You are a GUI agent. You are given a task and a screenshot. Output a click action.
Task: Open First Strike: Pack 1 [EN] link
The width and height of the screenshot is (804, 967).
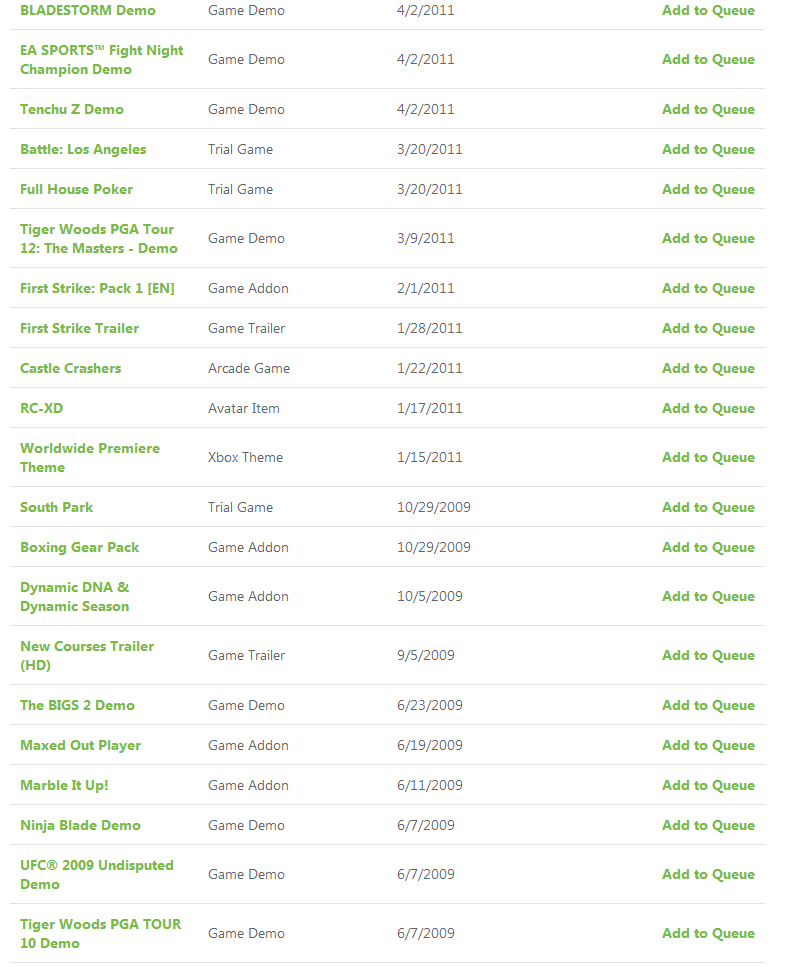97,289
